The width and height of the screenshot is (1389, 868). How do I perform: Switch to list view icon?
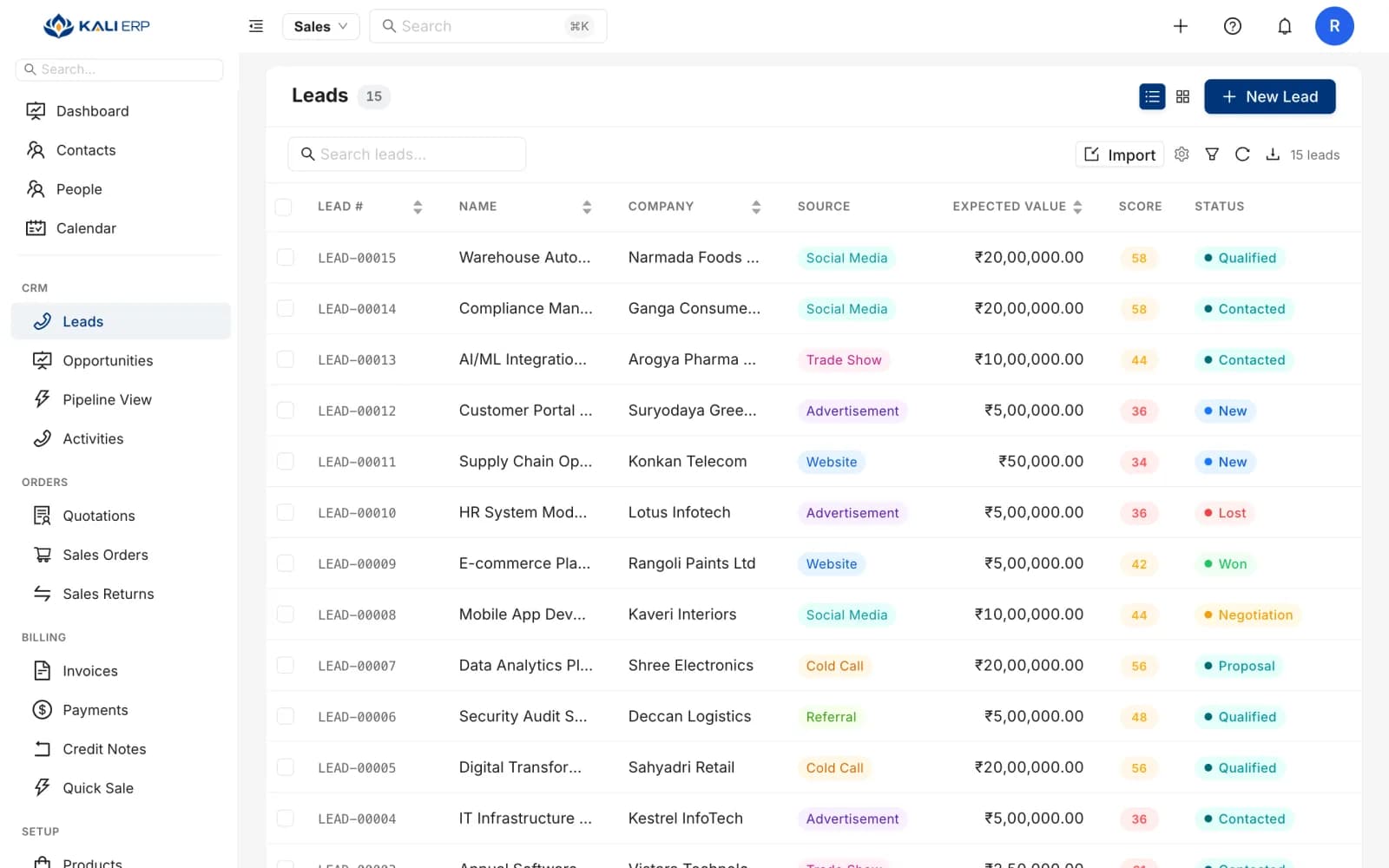click(1152, 96)
